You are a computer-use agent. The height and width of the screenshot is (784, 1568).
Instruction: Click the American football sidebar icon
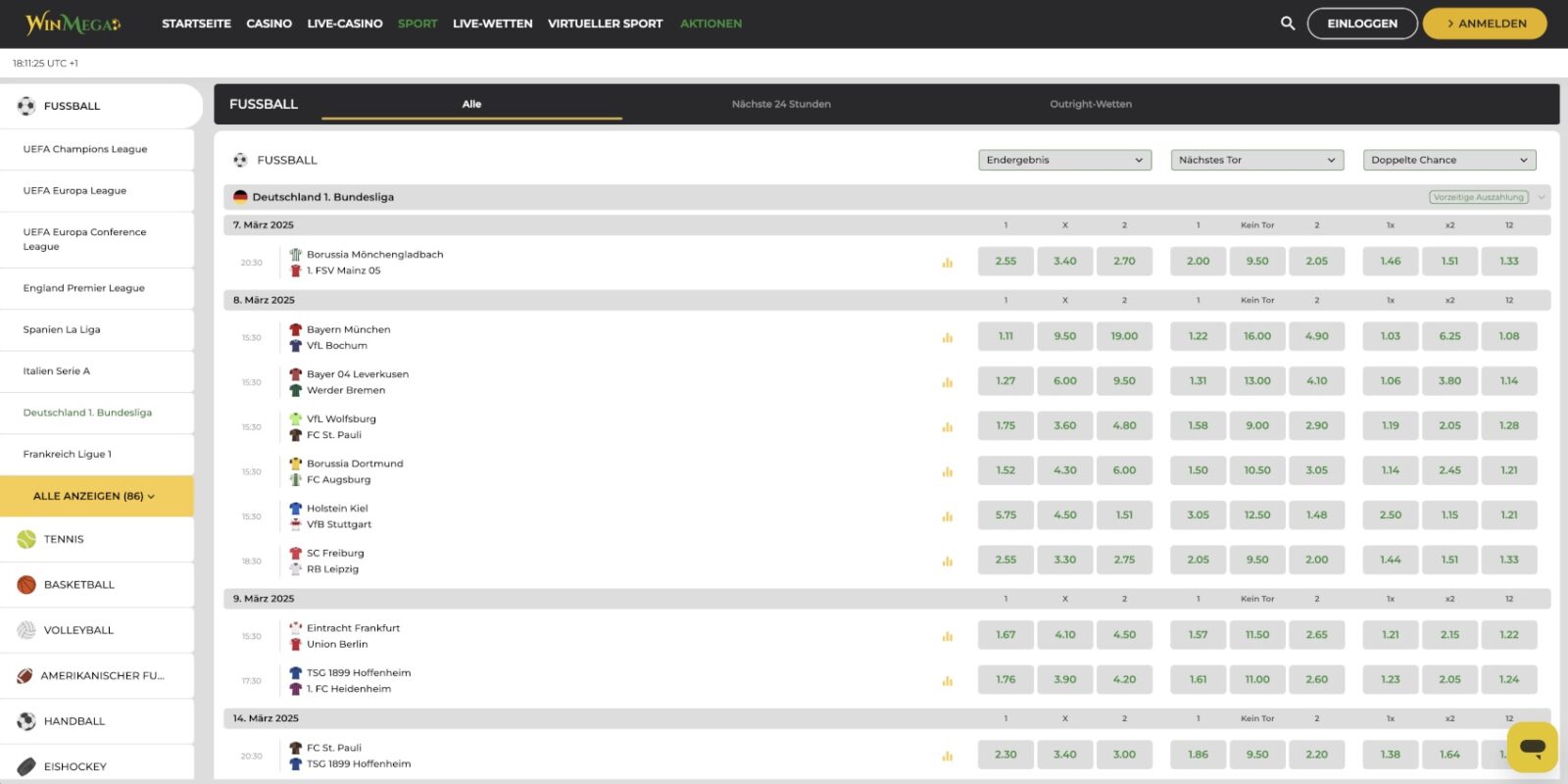click(x=25, y=675)
